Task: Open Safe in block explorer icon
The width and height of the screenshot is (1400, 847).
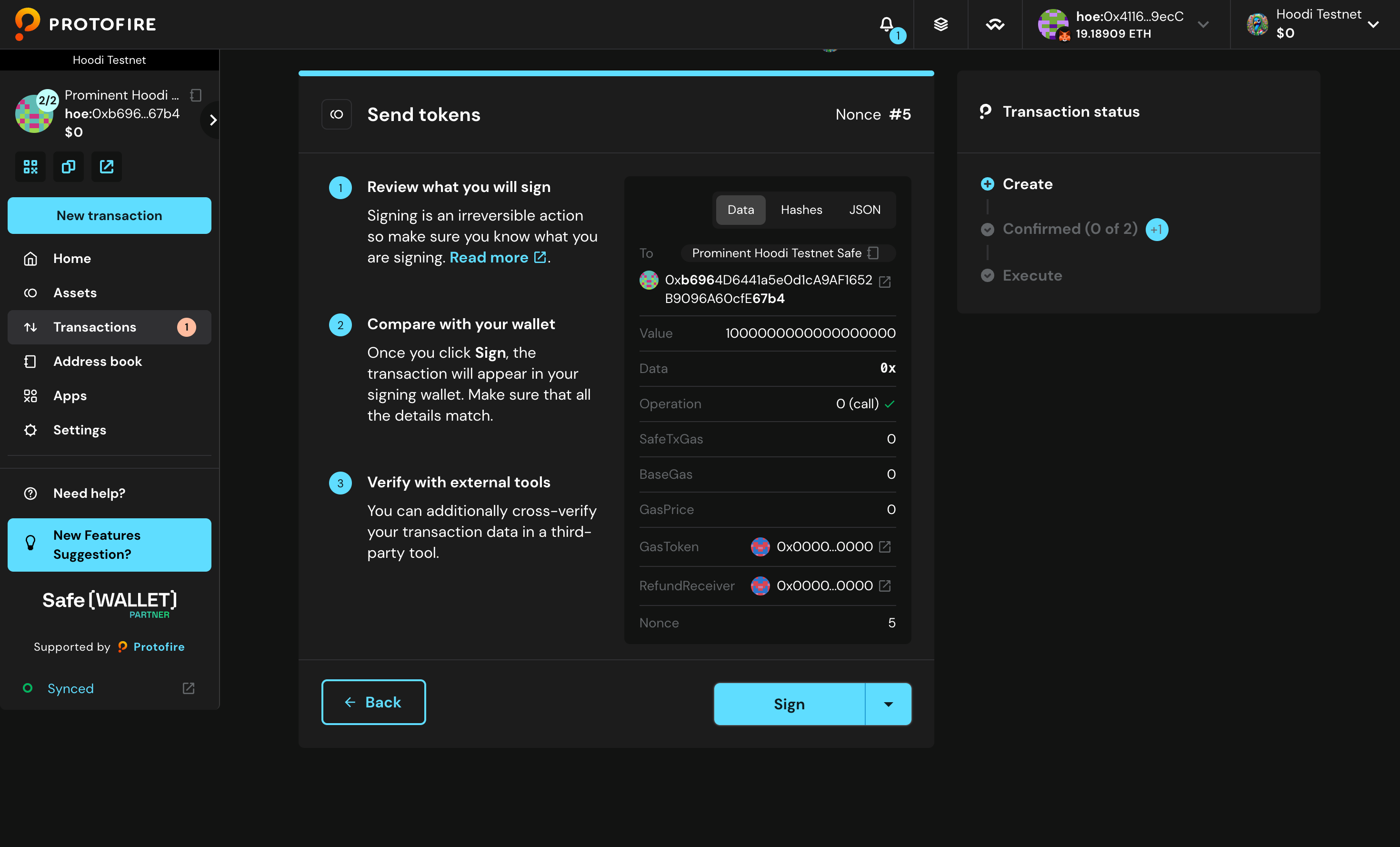Action: [107, 167]
